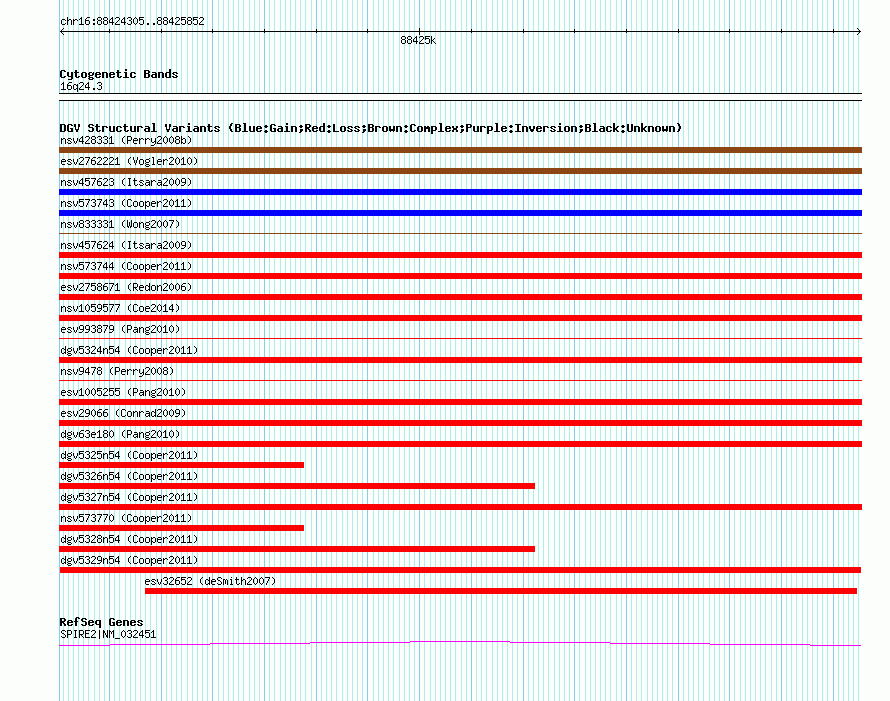Click the nsv428331 (Perry2008b) variant label

click(x=126, y=140)
